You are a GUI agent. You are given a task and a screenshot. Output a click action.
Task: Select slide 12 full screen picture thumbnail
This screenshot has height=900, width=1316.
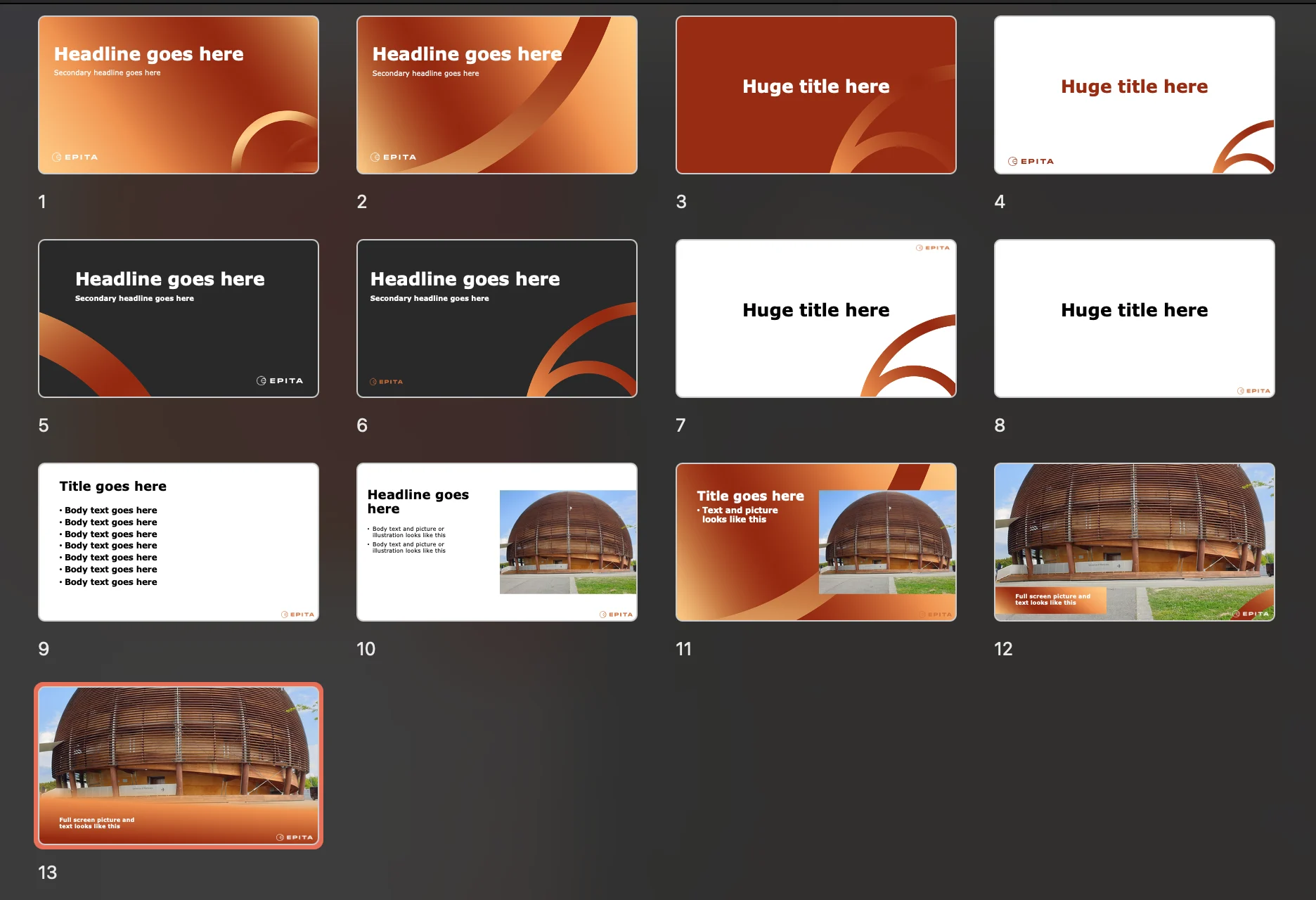(x=1135, y=542)
